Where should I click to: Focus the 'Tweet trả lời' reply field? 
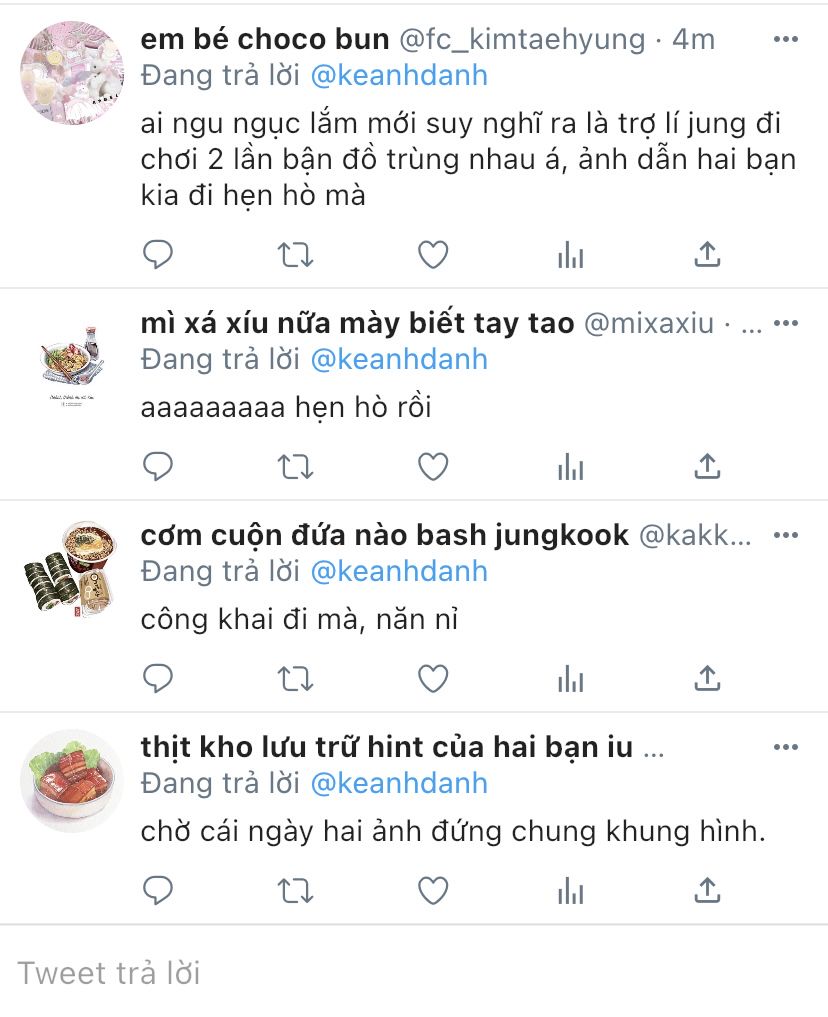point(414,973)
